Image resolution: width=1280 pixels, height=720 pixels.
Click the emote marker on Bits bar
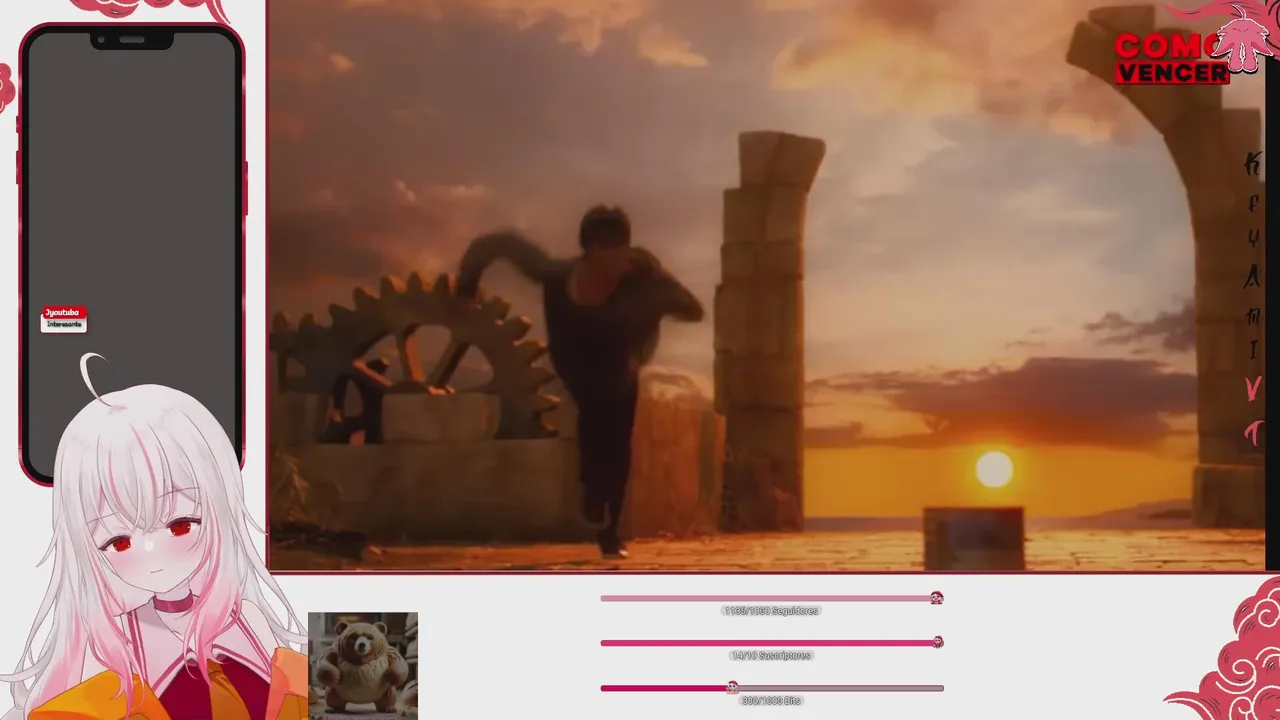coord(732,688)
